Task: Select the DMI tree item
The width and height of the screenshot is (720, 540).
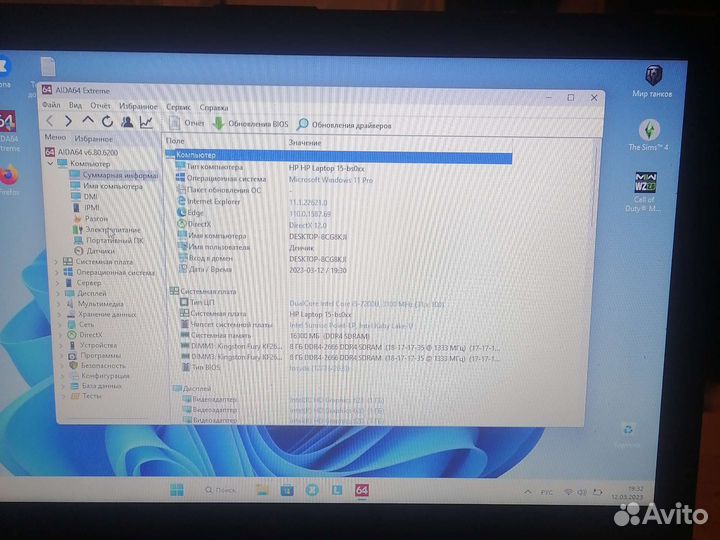Action: [85, 197]
